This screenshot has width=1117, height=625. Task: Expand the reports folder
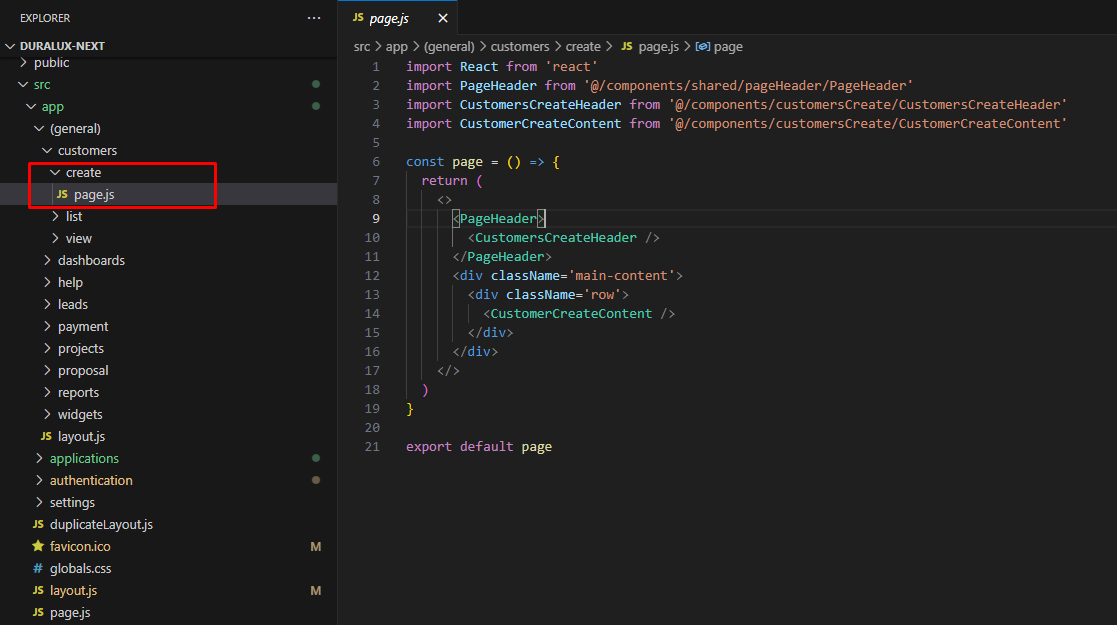[78, 393]
